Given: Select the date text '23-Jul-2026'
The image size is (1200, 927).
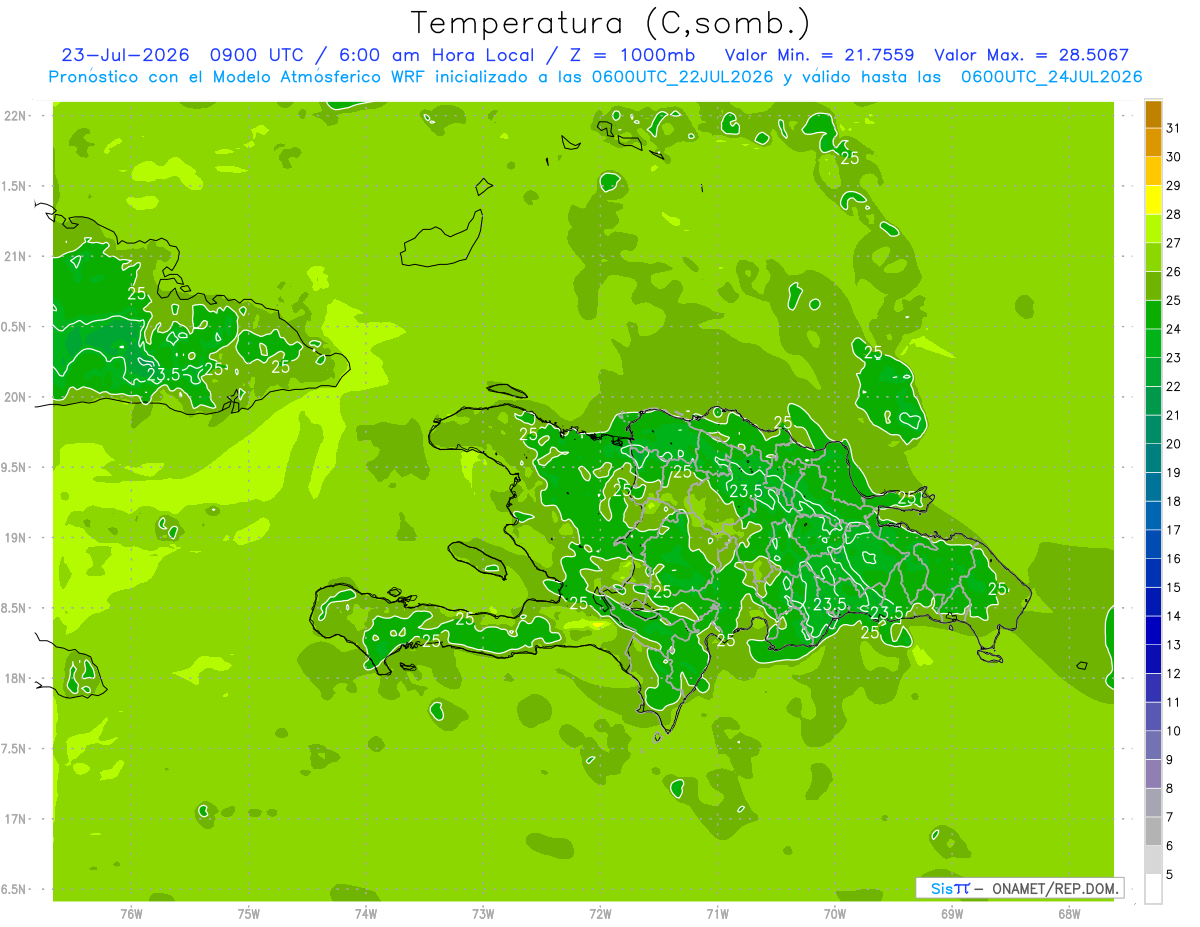Looking at the screenshot, I should (128, 55).
